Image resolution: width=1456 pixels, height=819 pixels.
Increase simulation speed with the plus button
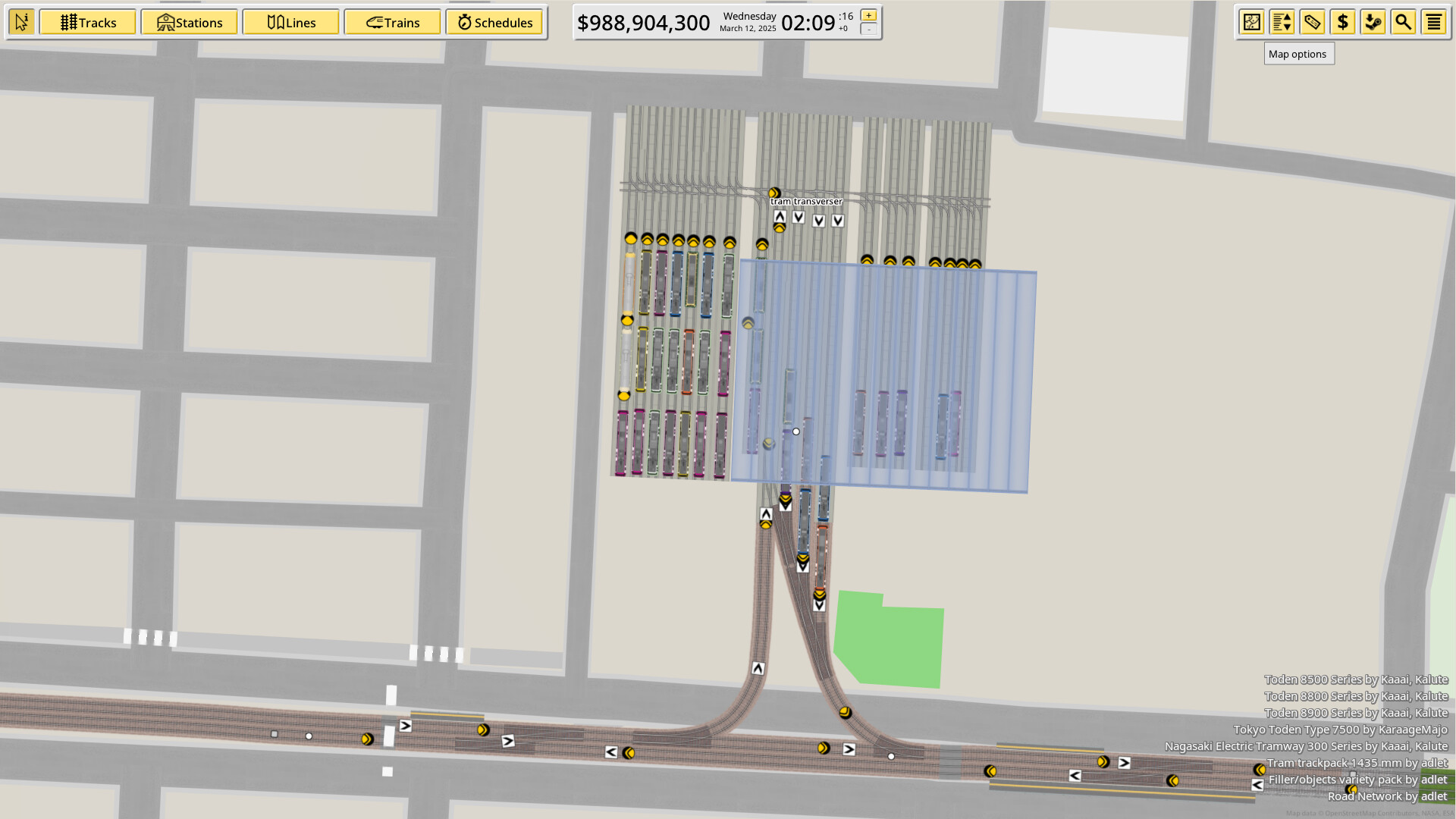pyautogui.click(x=867, y=14)
